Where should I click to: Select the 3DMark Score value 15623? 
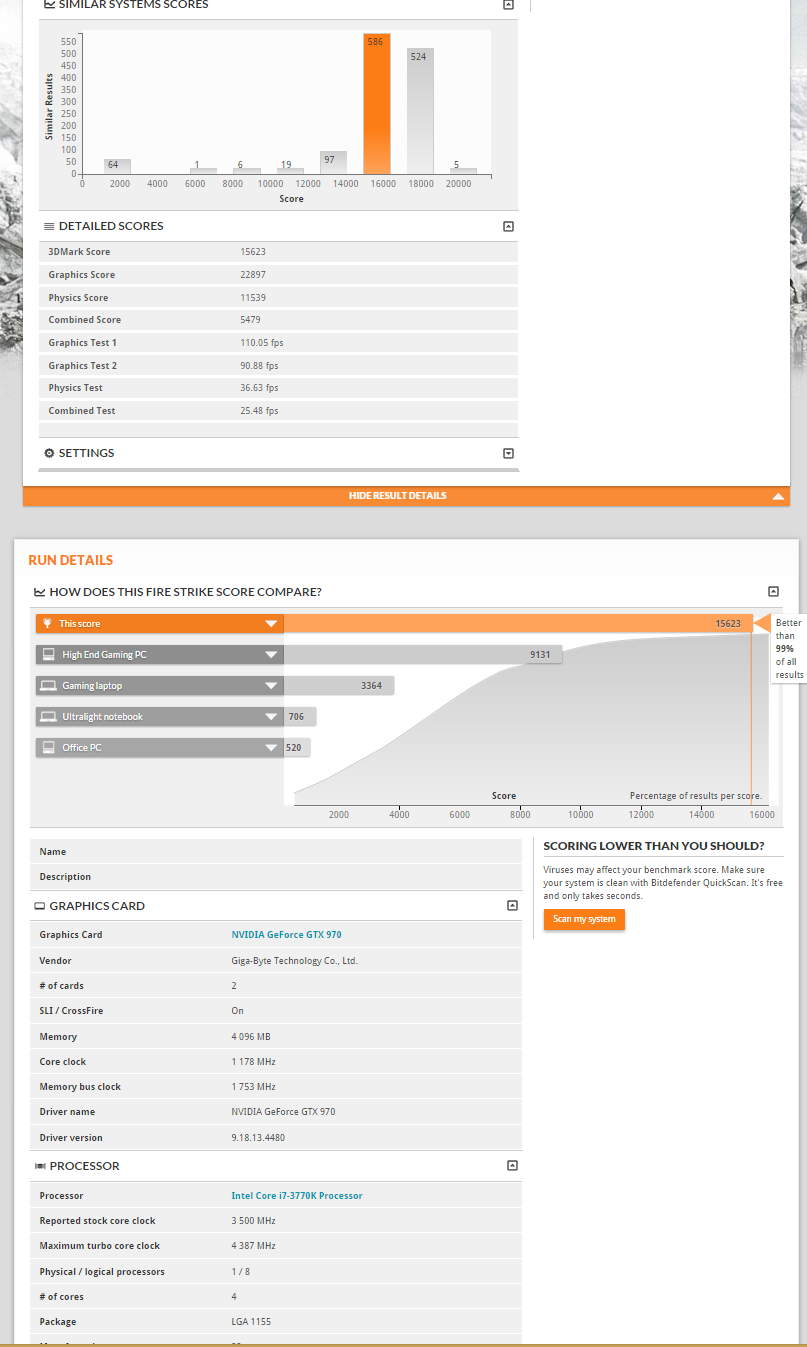253,252
